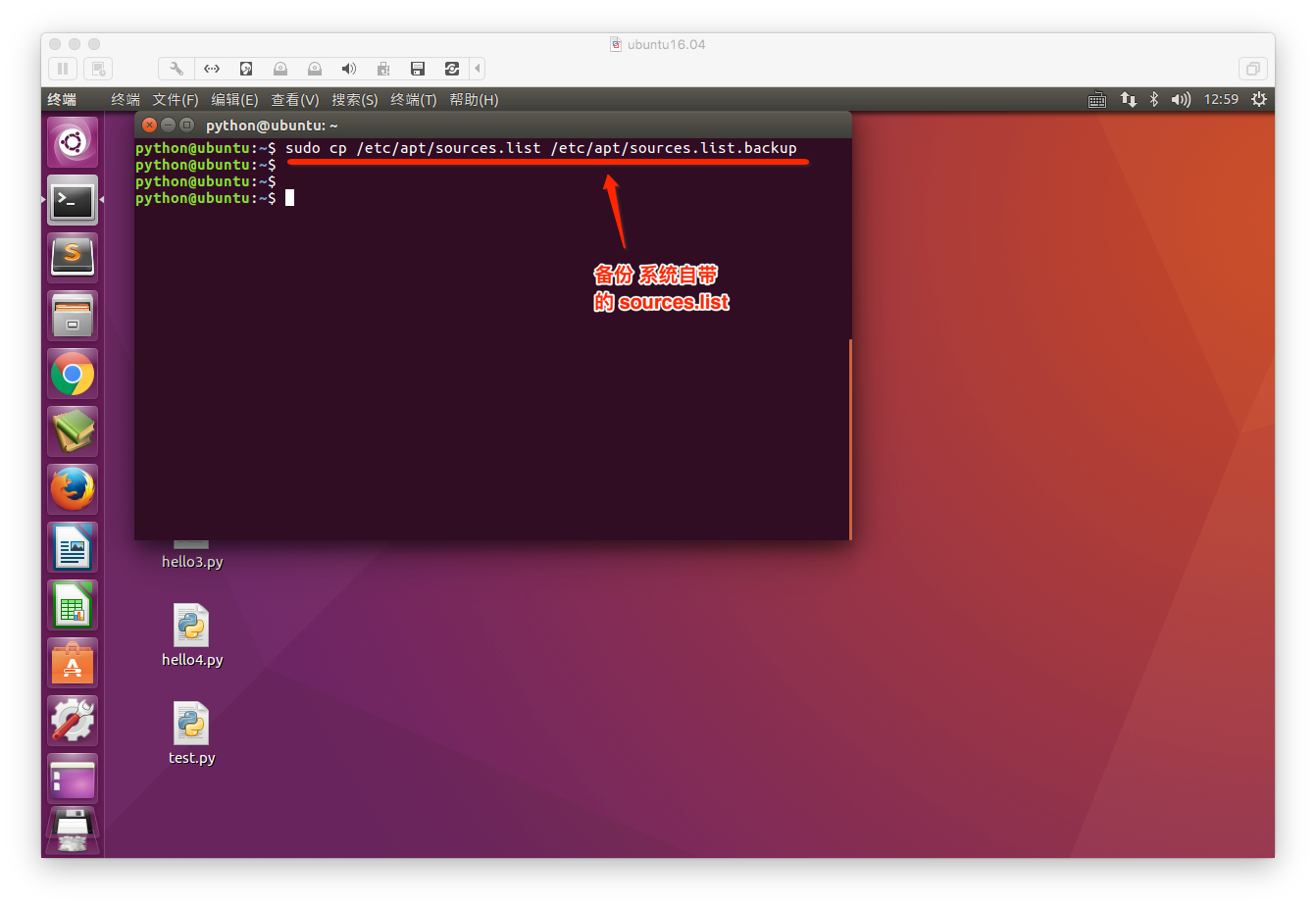1316x907 pixels.
Task: Launch Google Chrome from the launcher
Action: pyautogui.click(x=73, y=375)
